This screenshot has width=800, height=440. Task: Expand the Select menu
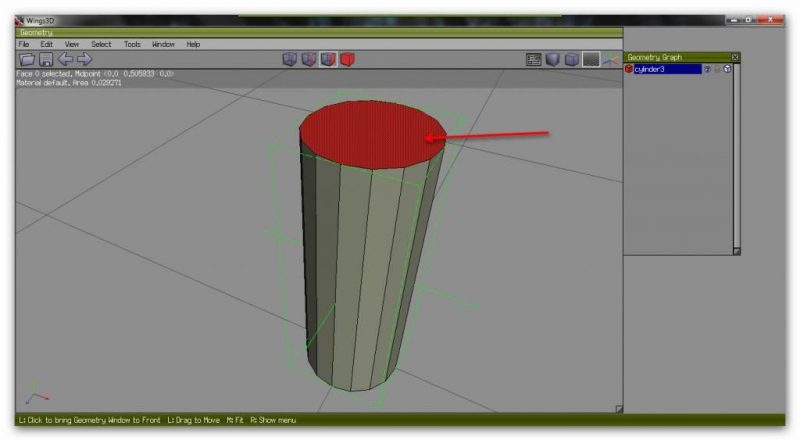101,44
